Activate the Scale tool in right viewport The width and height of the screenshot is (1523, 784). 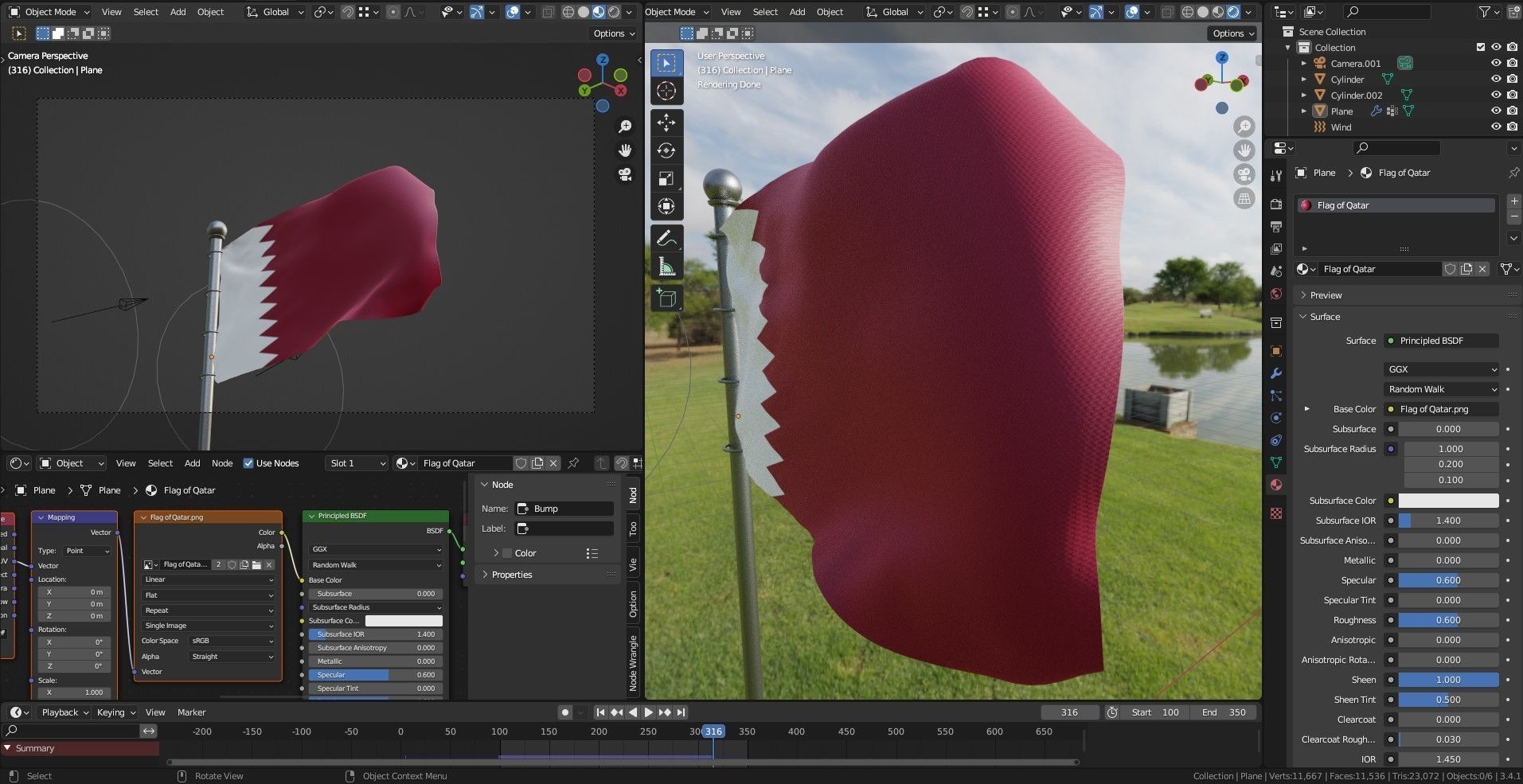pyautogui.click(x=666, y=178)
